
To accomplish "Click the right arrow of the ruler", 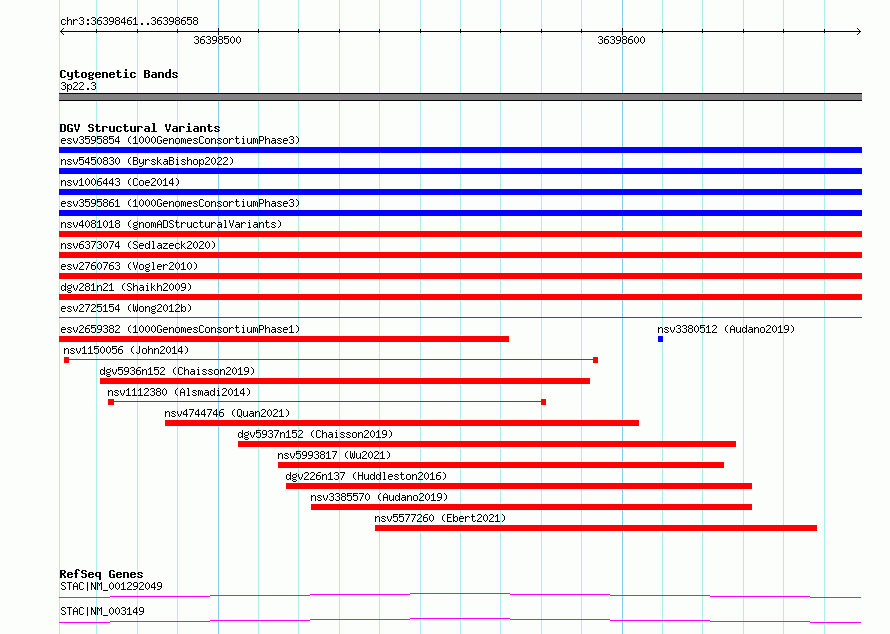I will tap(859, 32).
